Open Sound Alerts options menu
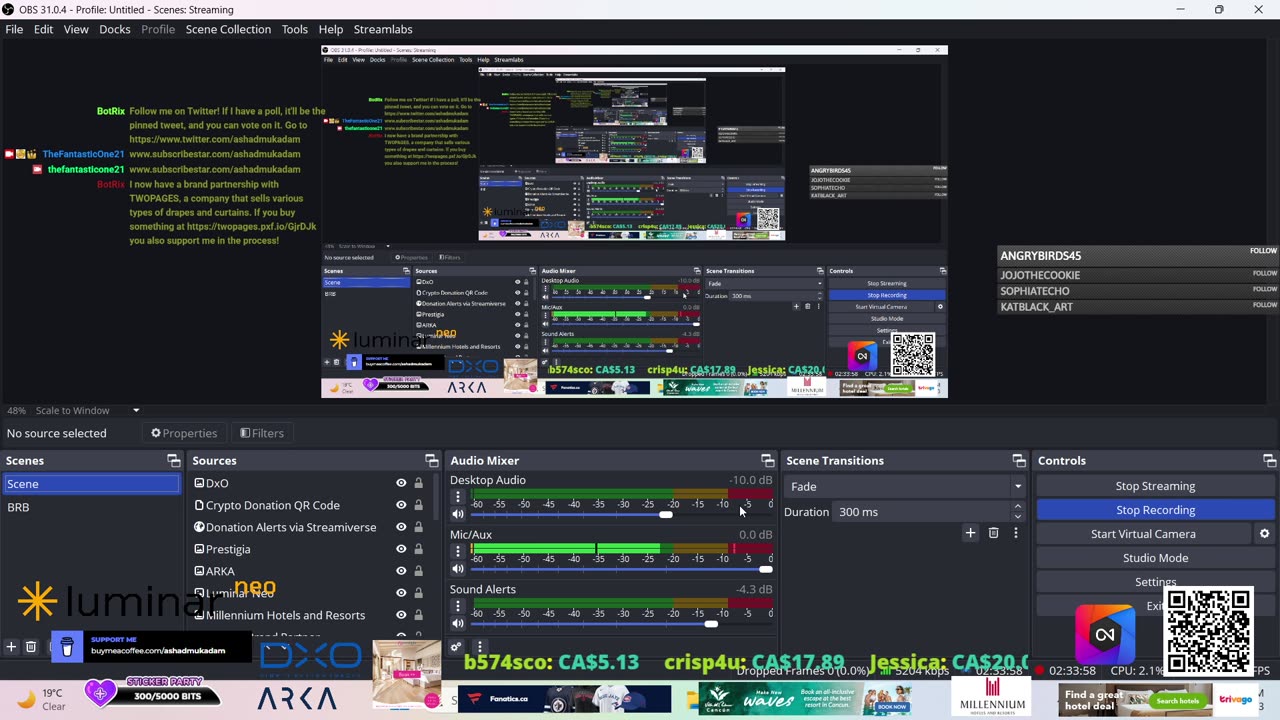 (458, 606)
